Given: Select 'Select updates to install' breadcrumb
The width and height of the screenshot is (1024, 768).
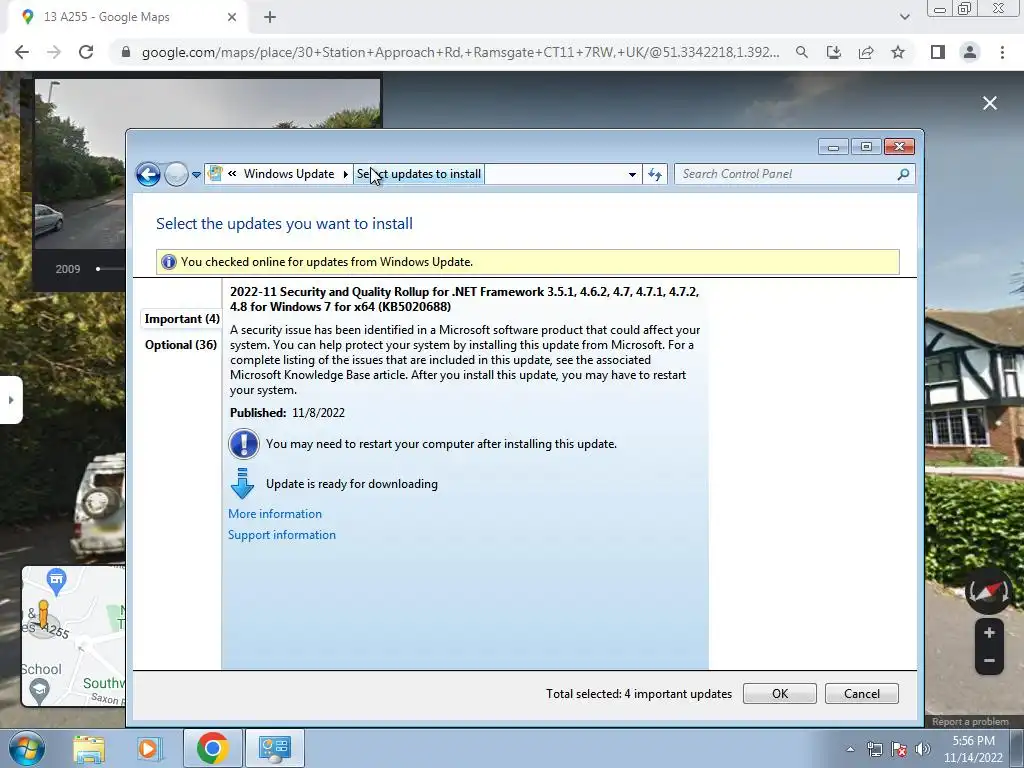Looking at the screenshot, I should (x=419, y=174).
